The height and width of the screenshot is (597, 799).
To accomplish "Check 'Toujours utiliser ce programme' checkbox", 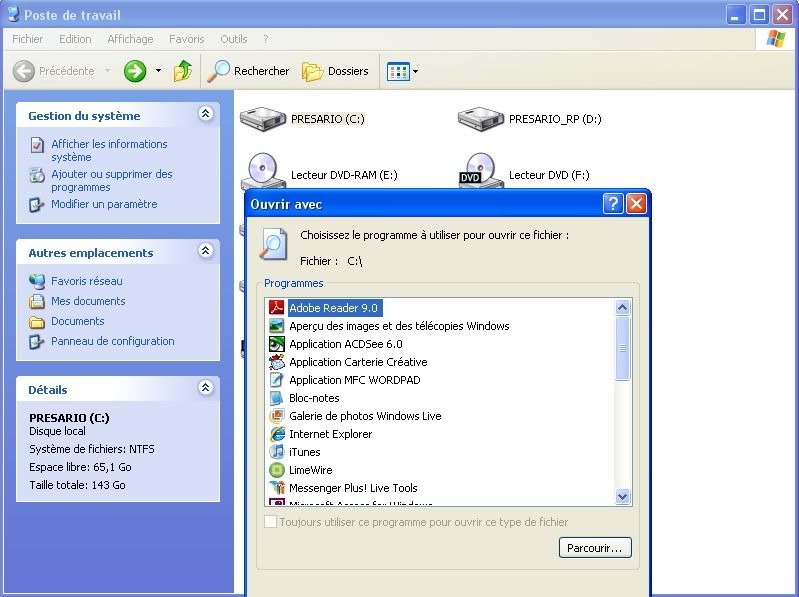I will tap(270, 522).
